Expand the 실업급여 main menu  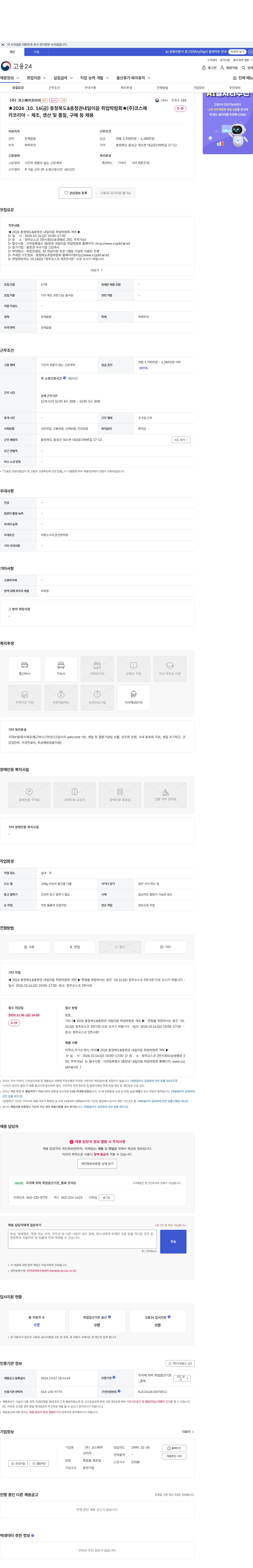pyautogui.click(x=63, y=78)
